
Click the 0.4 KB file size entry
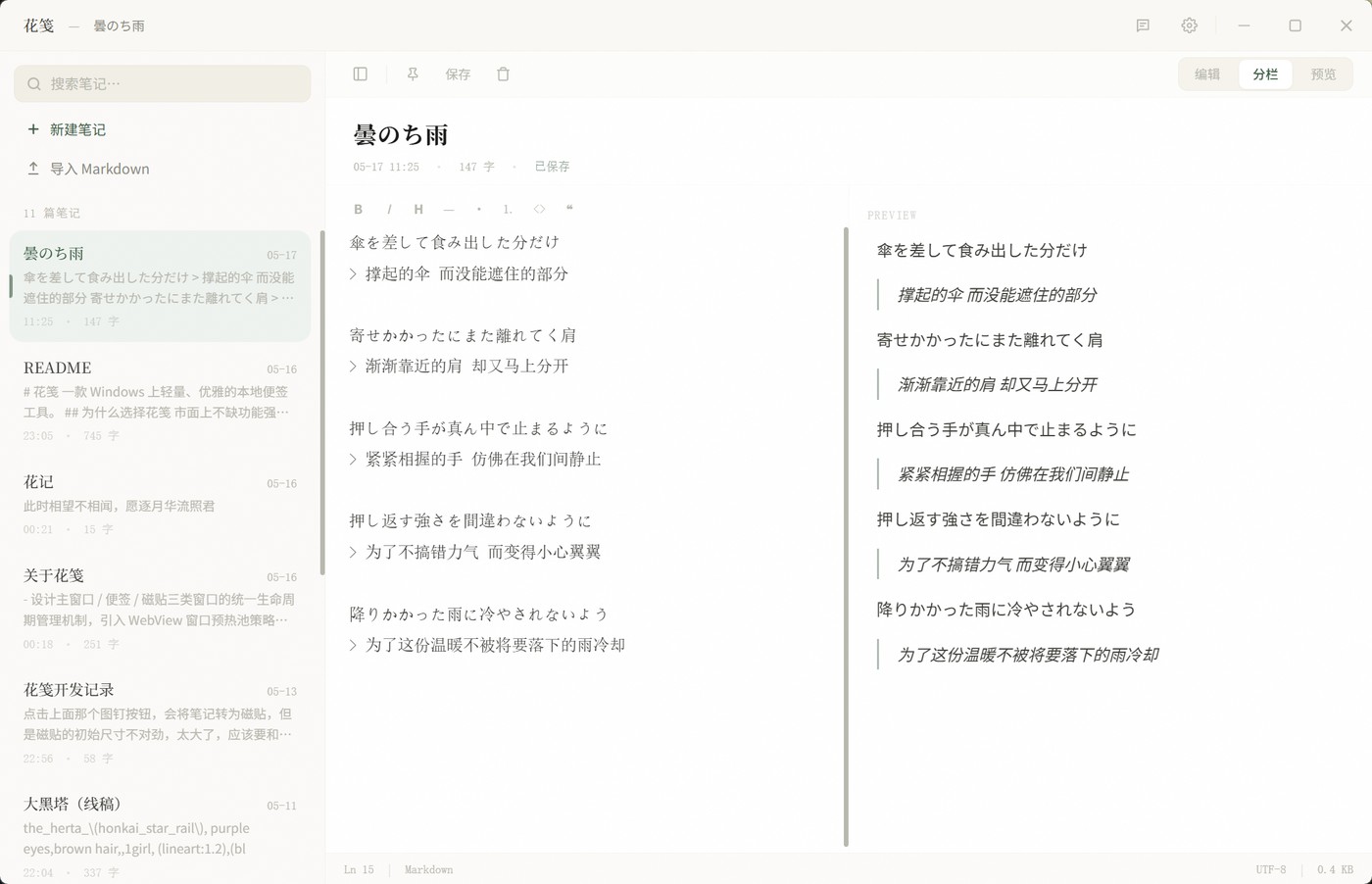point(1335,870)
